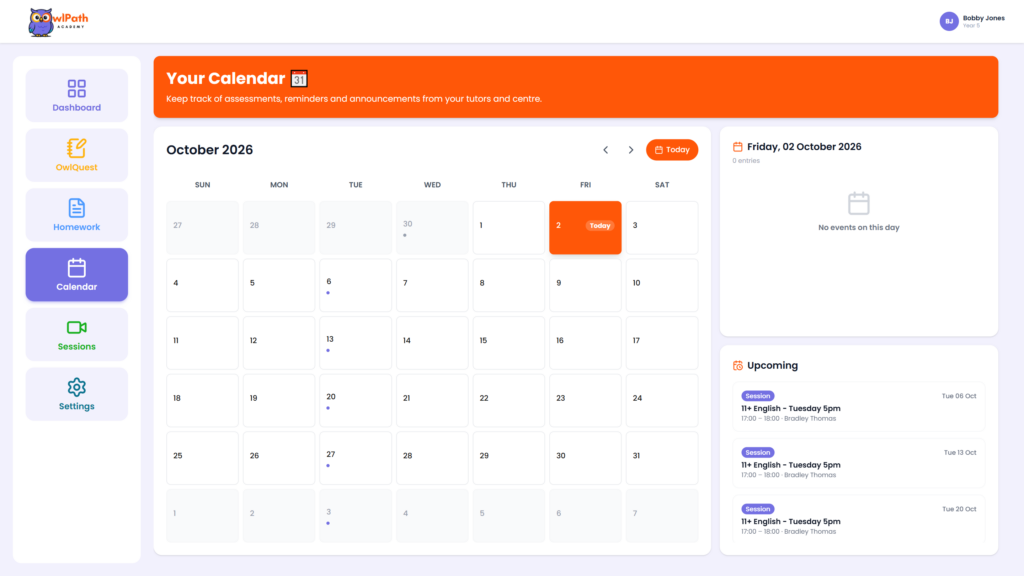
Task: Open the Tue 13 Oct session card
Action: click(859, 463)
